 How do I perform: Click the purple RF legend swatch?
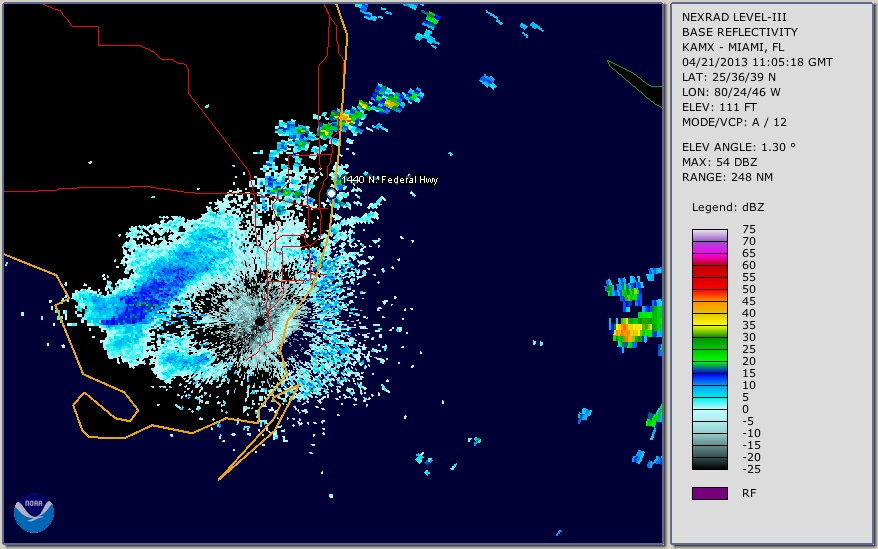[x=710, y=493]
